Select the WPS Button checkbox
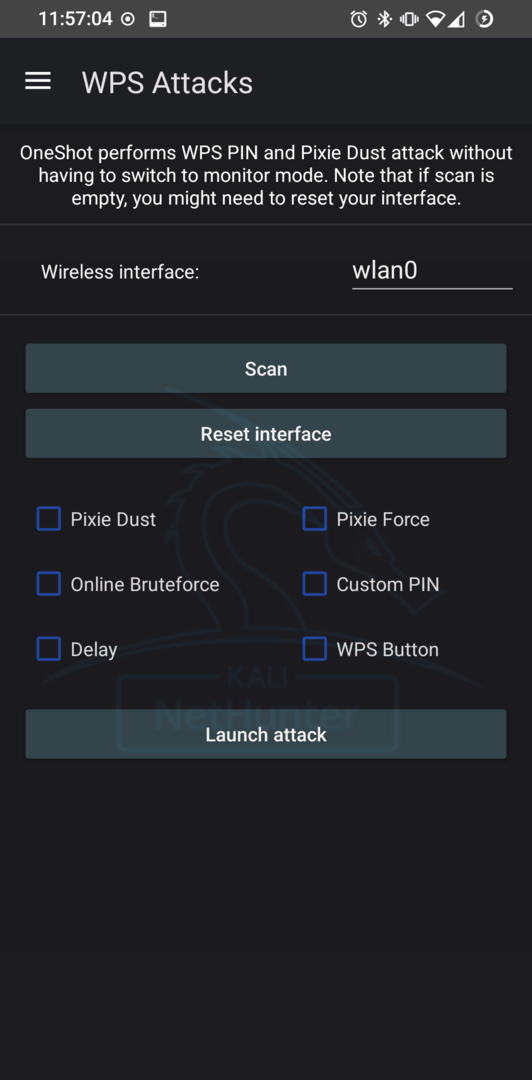 [314, 649]
